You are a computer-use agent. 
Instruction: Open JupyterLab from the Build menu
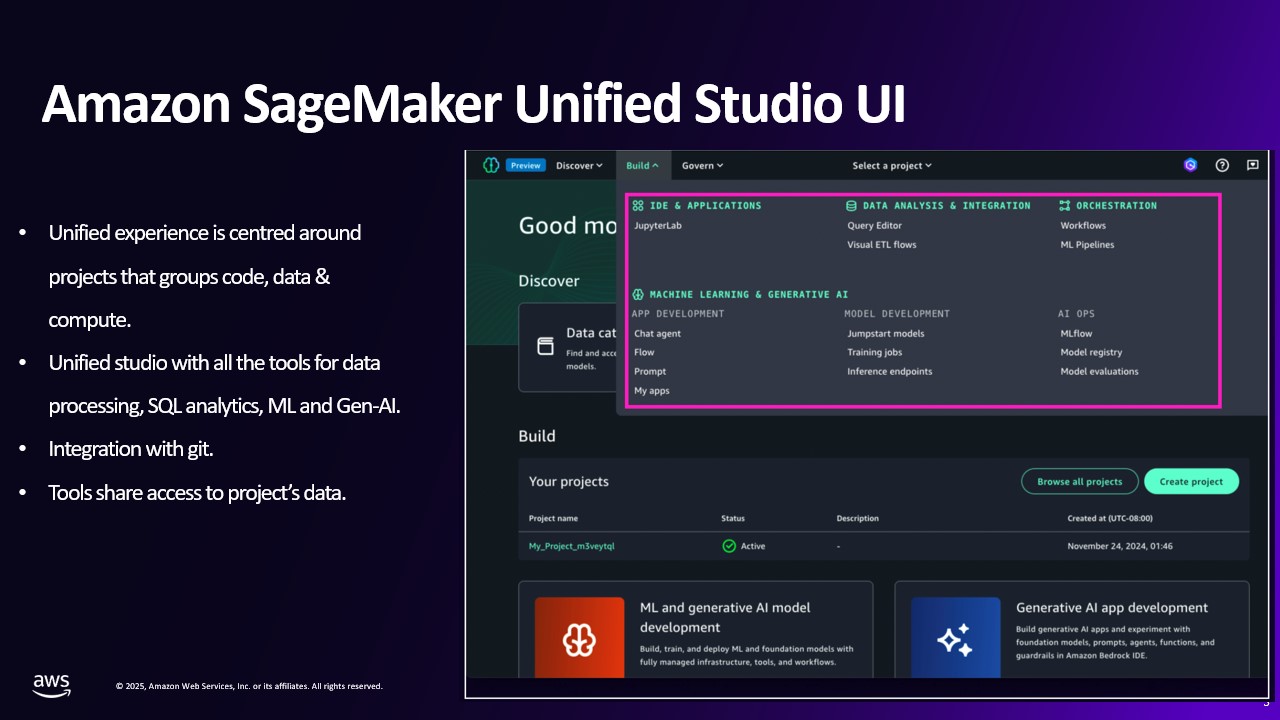tap(658, 226)
